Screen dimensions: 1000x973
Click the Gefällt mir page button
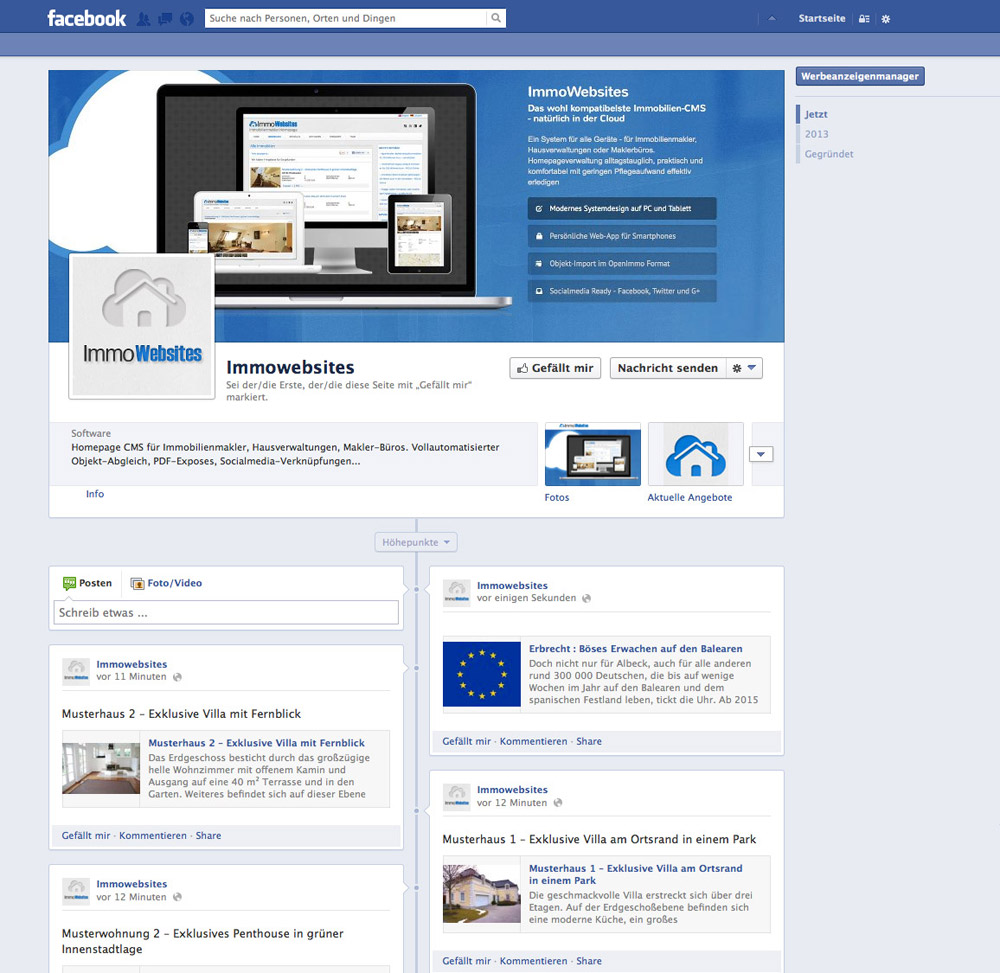(x=555, y=368)
